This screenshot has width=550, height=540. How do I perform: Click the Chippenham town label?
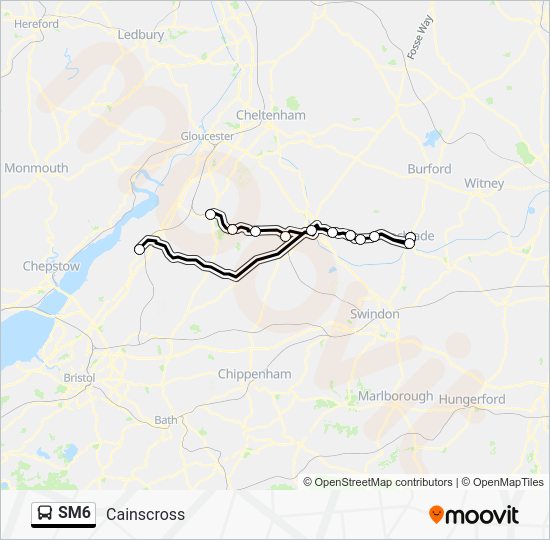click(x=254, y=374)
